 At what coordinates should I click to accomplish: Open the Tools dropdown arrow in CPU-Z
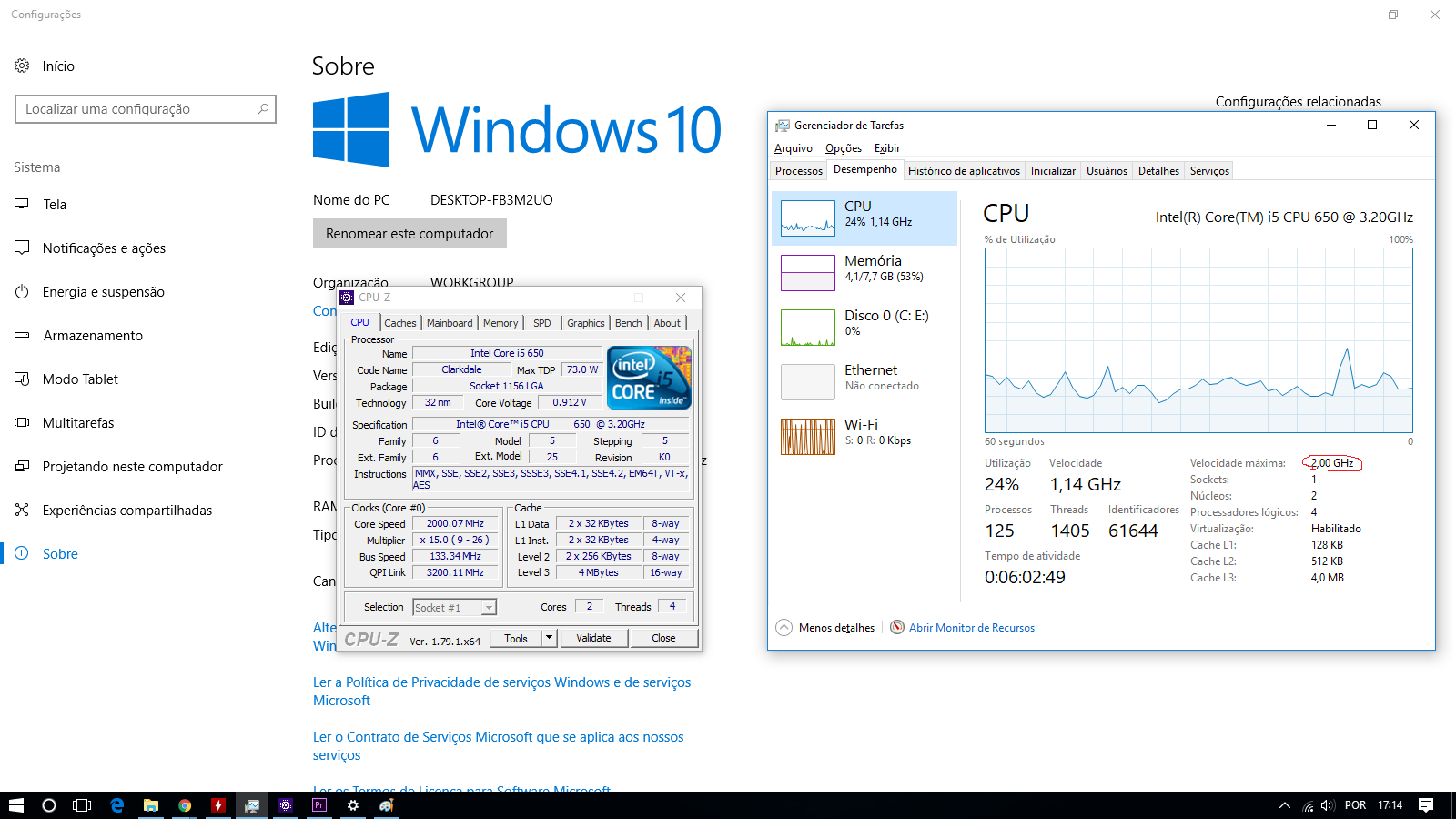(x=549, y=638)
